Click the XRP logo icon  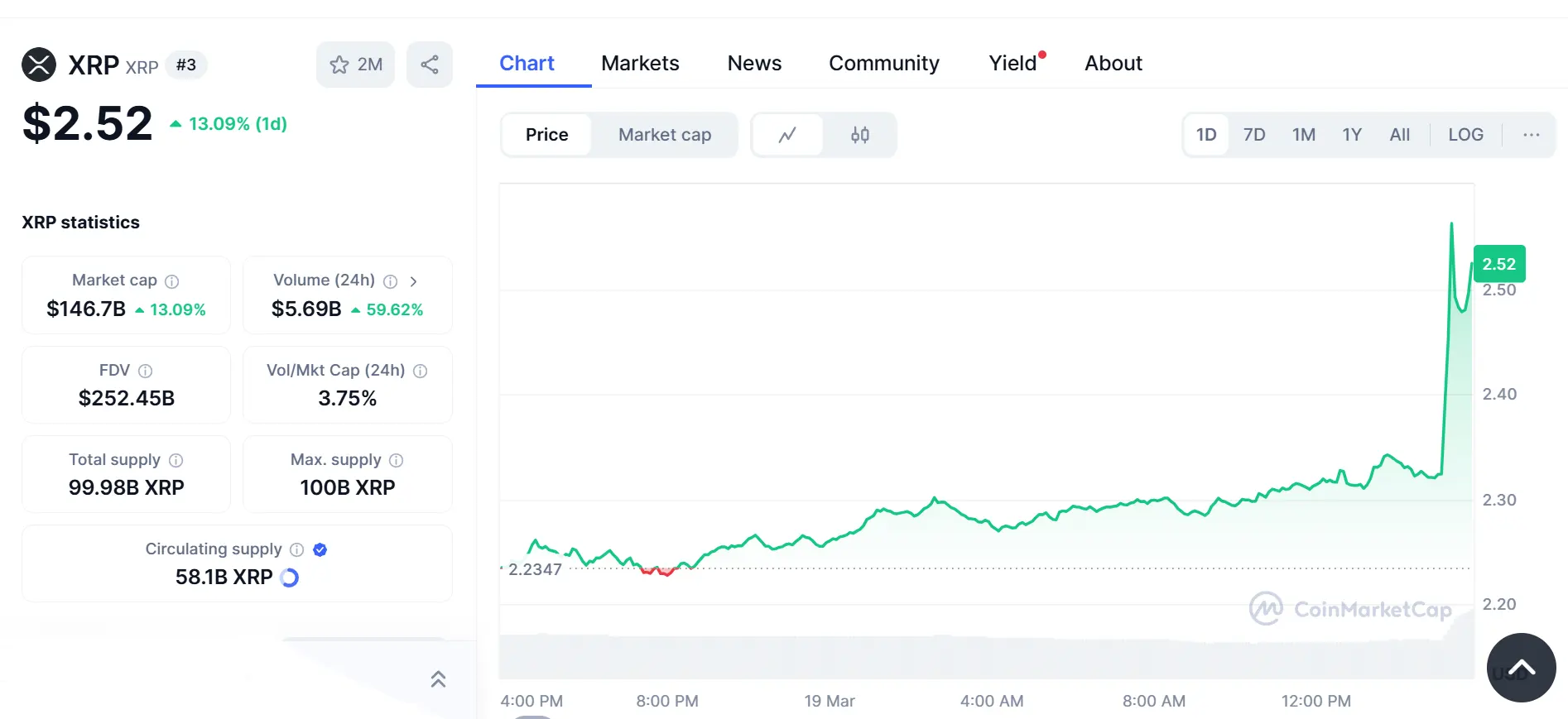click(39, 65)
